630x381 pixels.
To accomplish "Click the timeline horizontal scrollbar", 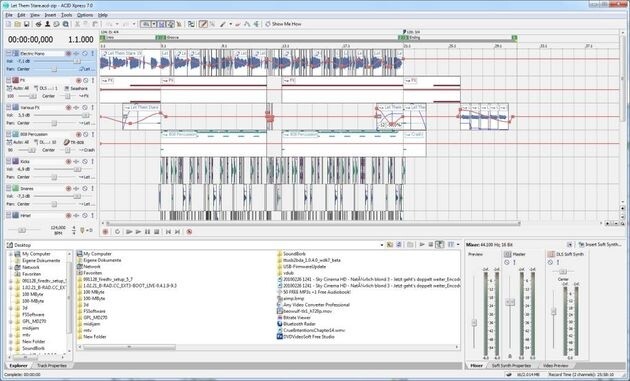I will click(x=313, y=223).
